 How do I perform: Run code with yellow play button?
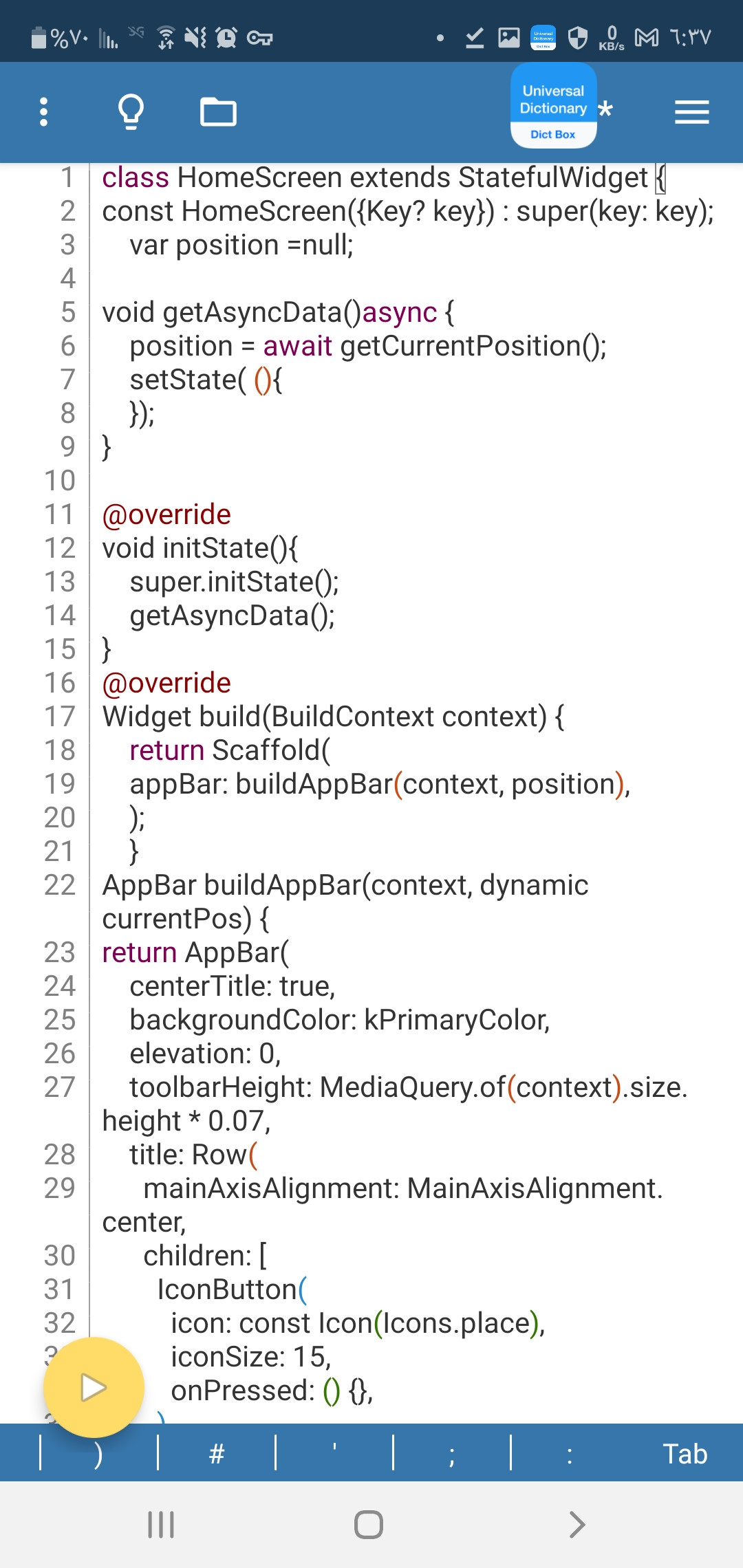tap(94, 1387)
